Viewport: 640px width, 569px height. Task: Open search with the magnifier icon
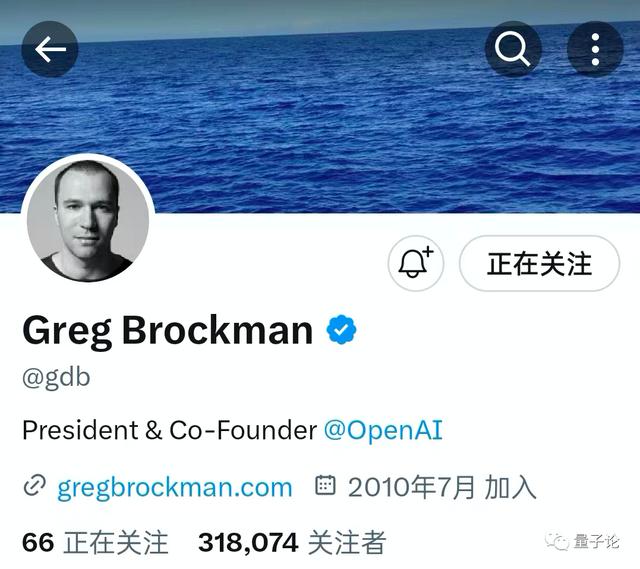[x=513, y=49]
